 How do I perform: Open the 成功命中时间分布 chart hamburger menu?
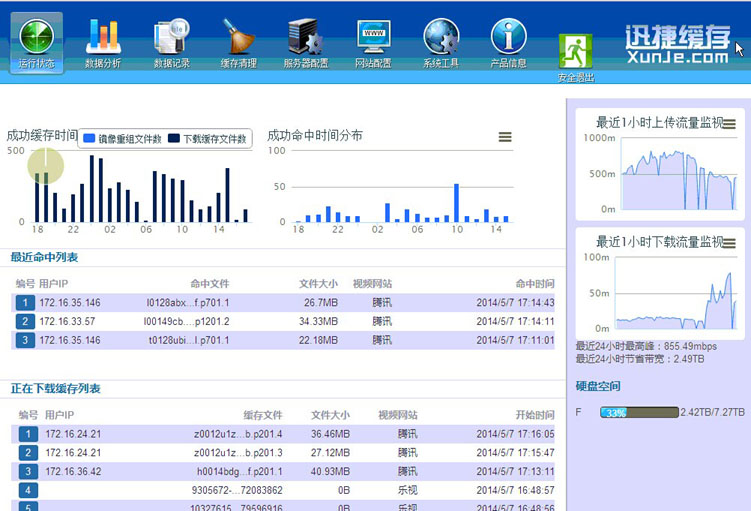[505, 137]
